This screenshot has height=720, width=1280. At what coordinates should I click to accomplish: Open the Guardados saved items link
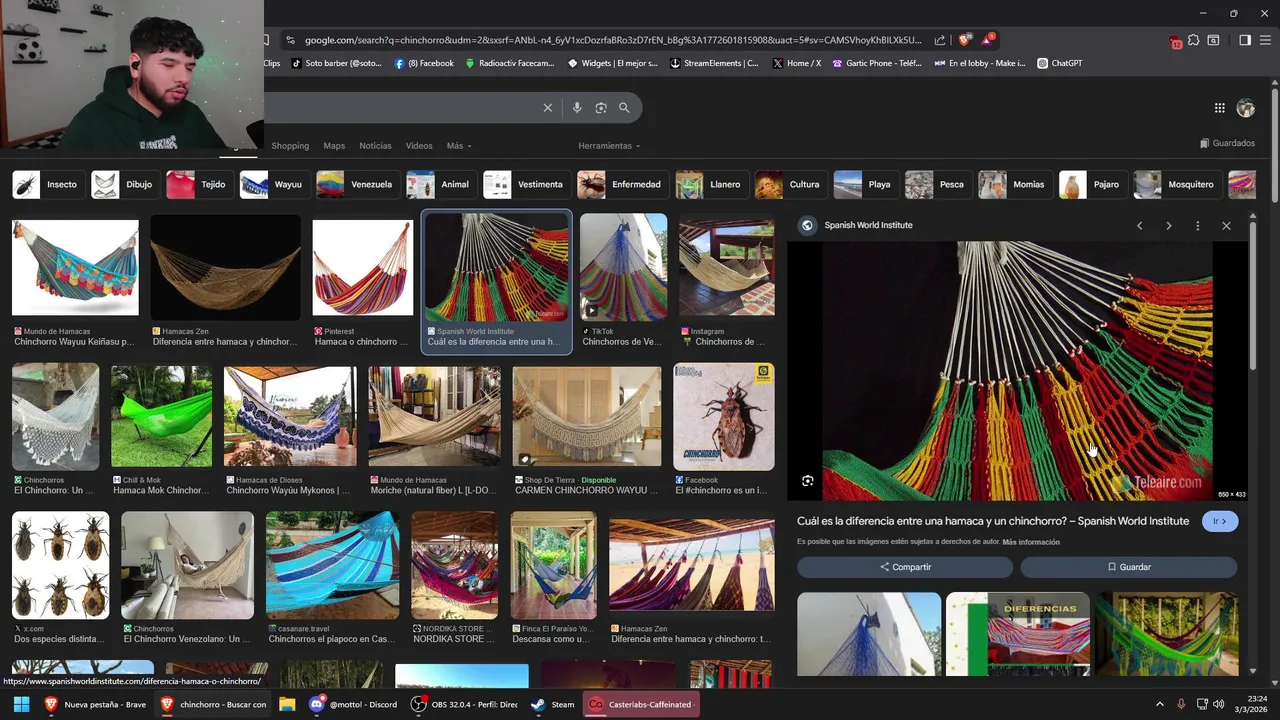(x=1227, y=143)
